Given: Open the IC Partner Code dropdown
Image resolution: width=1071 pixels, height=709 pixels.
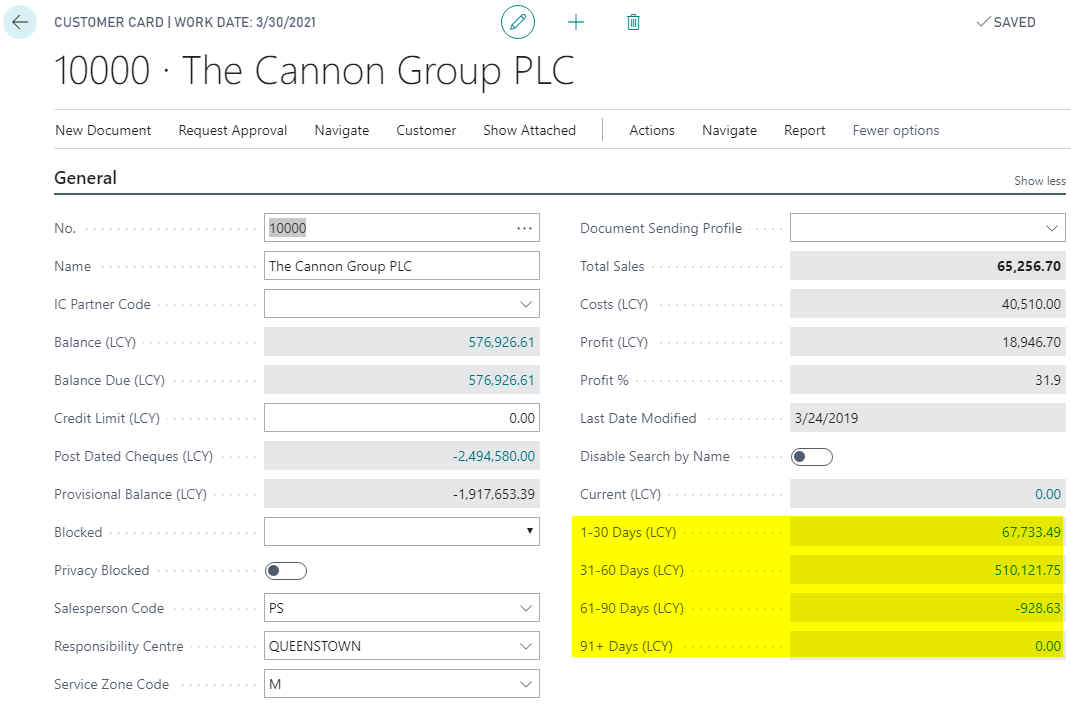Looking at the screenshot, I should click(x=526, y=304).
